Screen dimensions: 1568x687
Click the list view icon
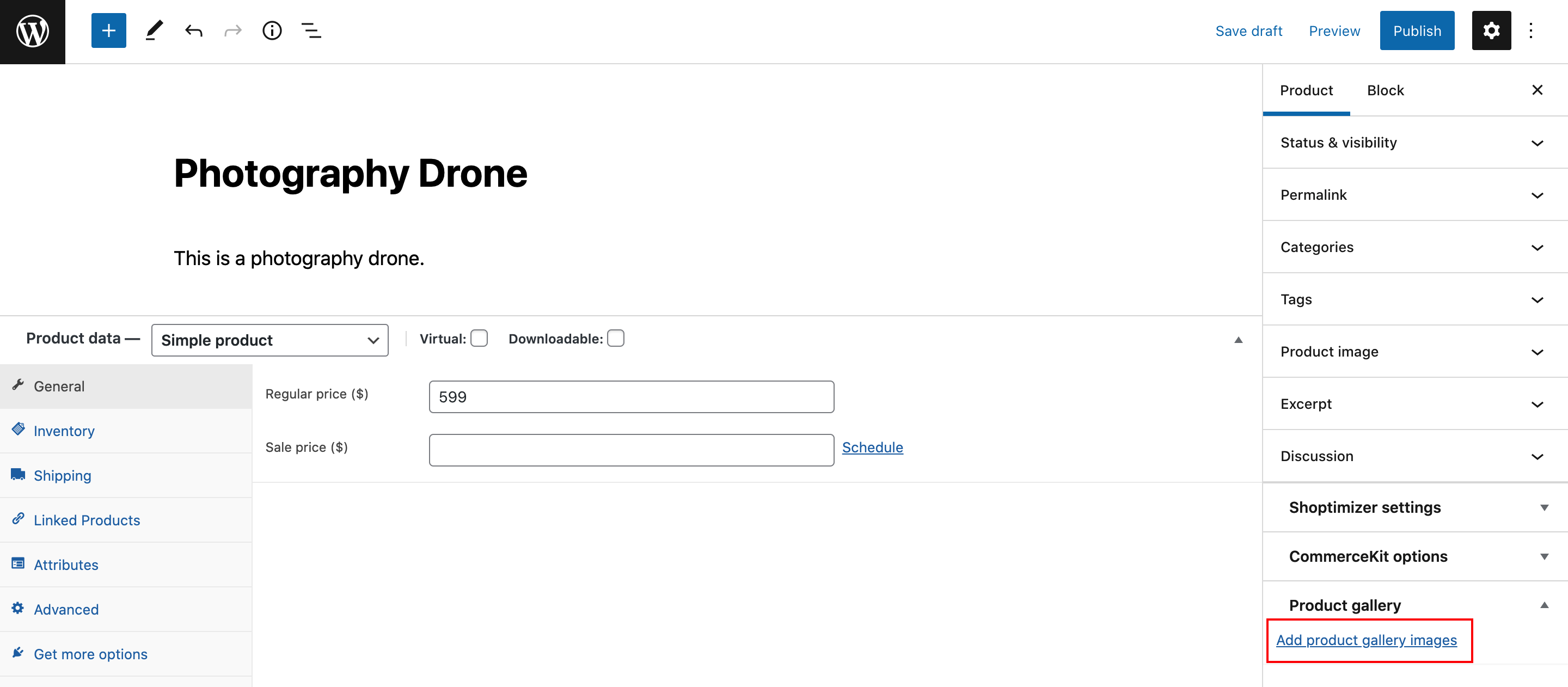[x=311, y=30]
